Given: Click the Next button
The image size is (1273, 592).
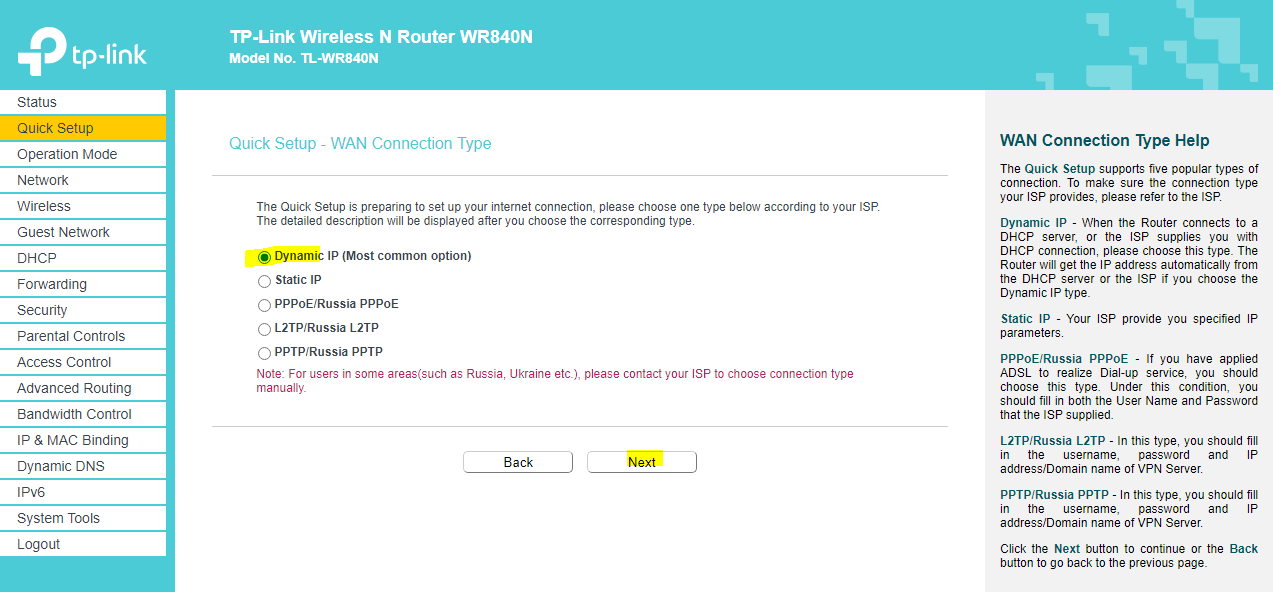Looking at the screenshot, I should (642, 462).
